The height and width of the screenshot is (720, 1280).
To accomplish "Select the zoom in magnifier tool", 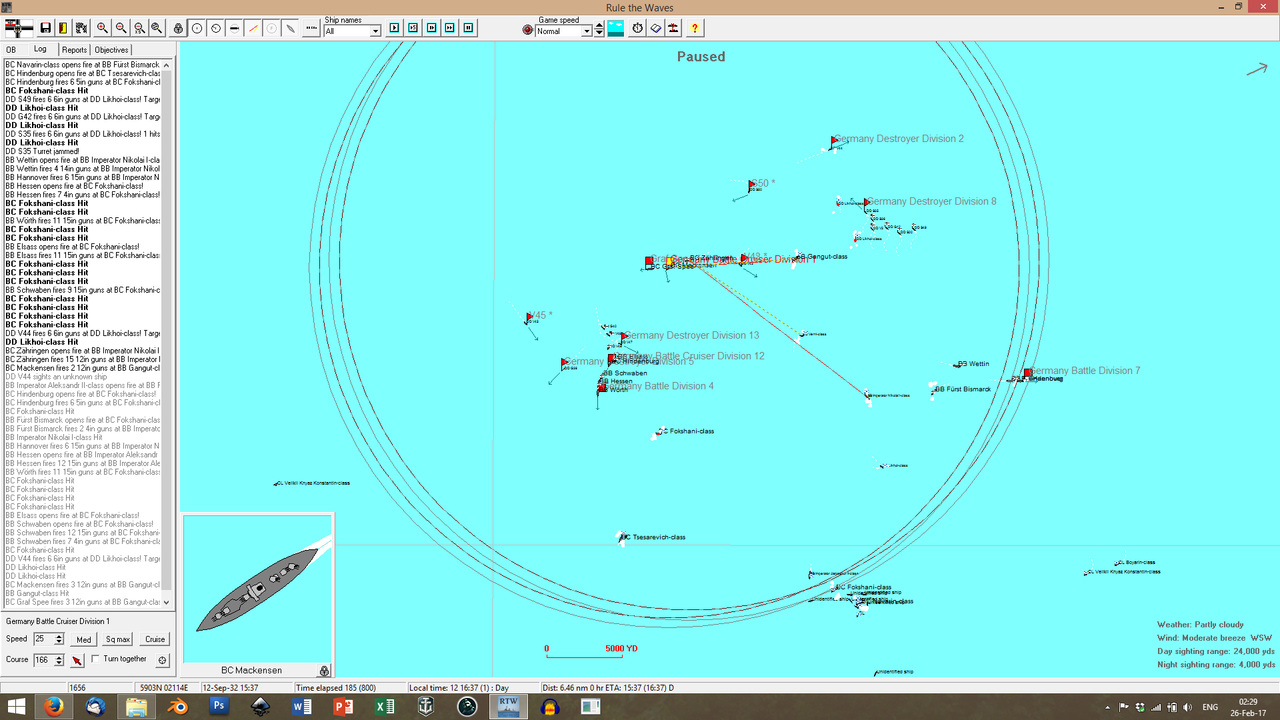I will (x=101, y=28).
